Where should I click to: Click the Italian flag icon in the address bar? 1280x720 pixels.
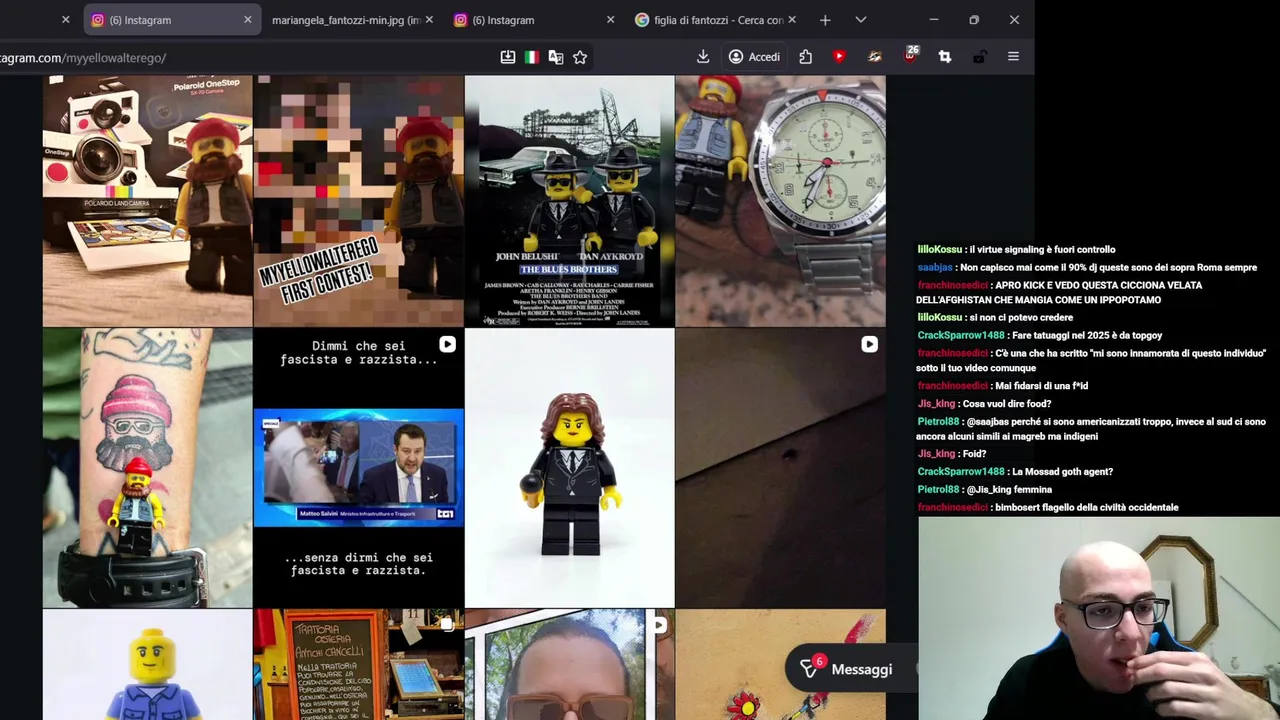point(532,57)
